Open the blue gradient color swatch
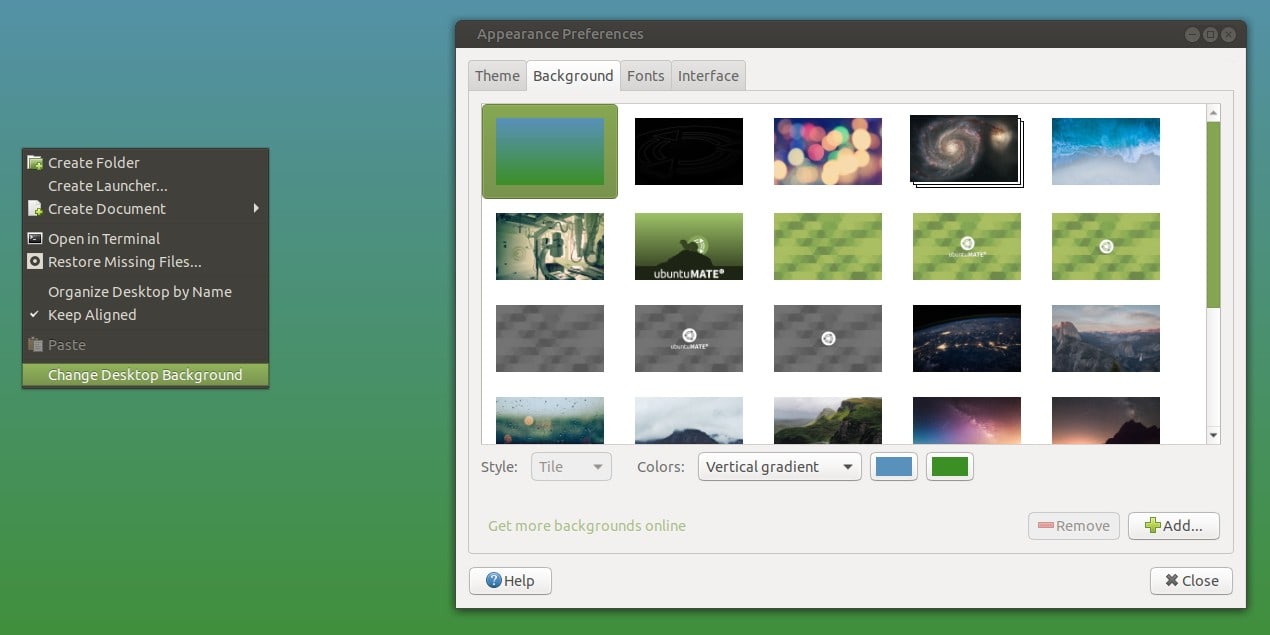 tap(894, 467)
